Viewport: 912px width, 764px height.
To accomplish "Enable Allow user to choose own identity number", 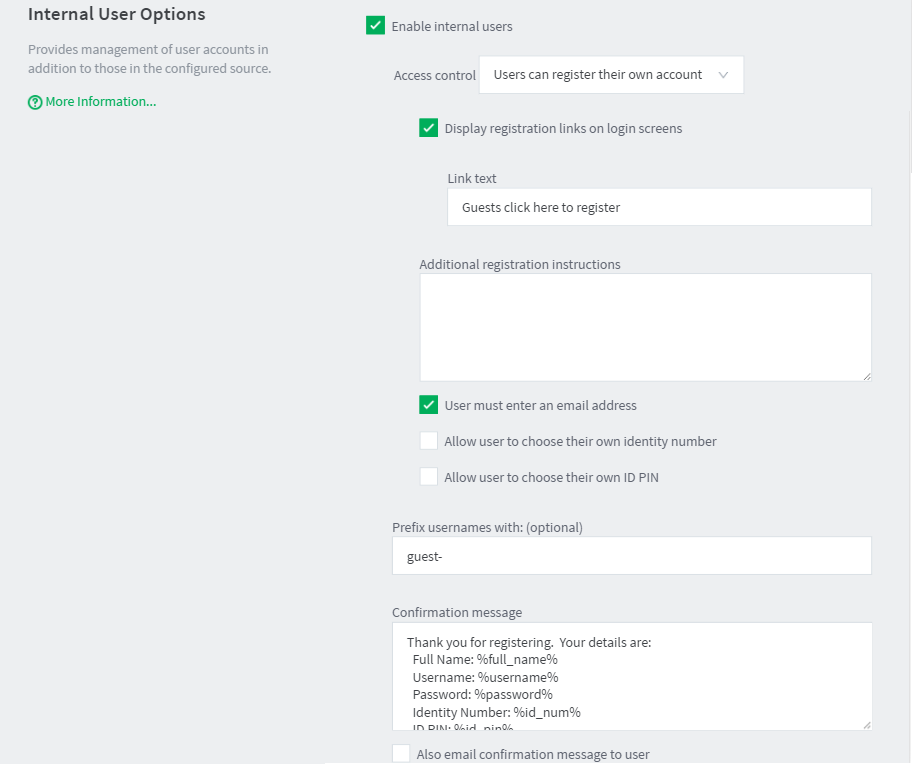I will pos(429,441).
